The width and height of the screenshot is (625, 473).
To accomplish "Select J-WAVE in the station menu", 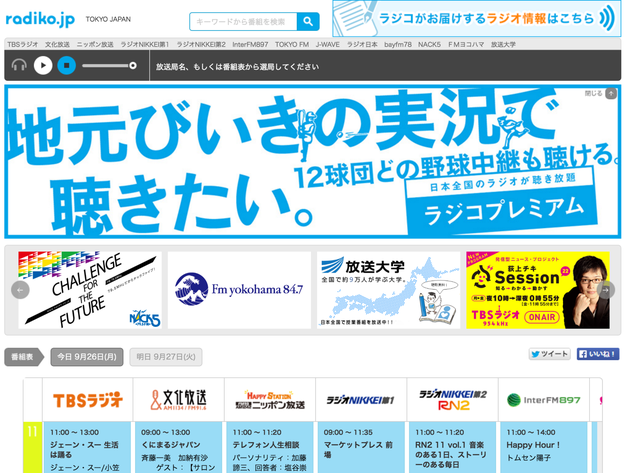I will pyautogui.click(x=327, y=45).
